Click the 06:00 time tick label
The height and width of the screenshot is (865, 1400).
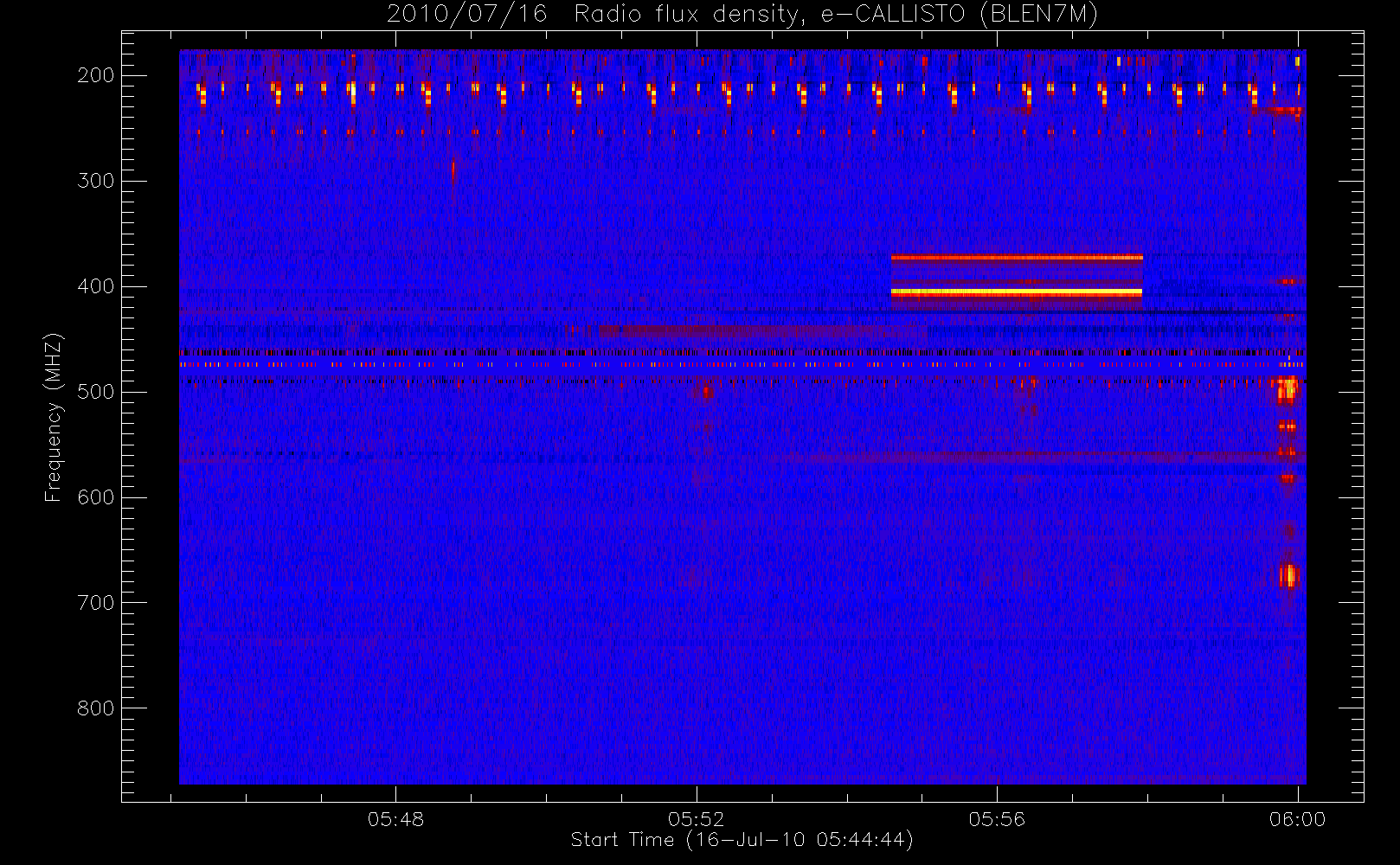(1297, 819)
